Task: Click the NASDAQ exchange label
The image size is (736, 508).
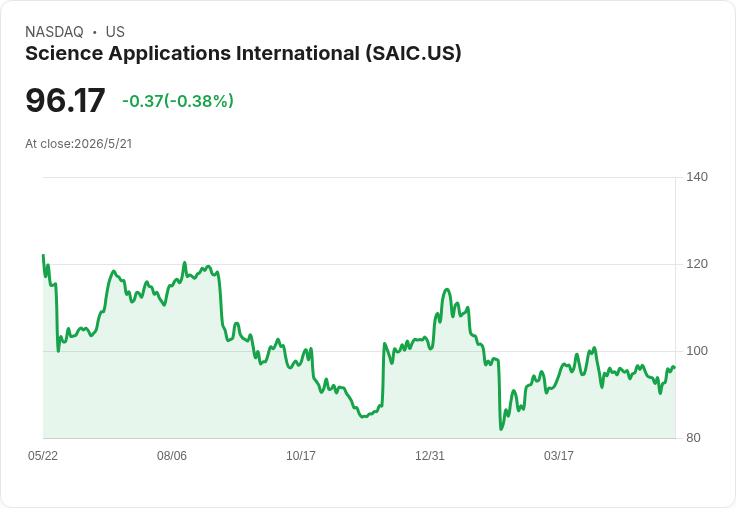Action: coord(54,32)
